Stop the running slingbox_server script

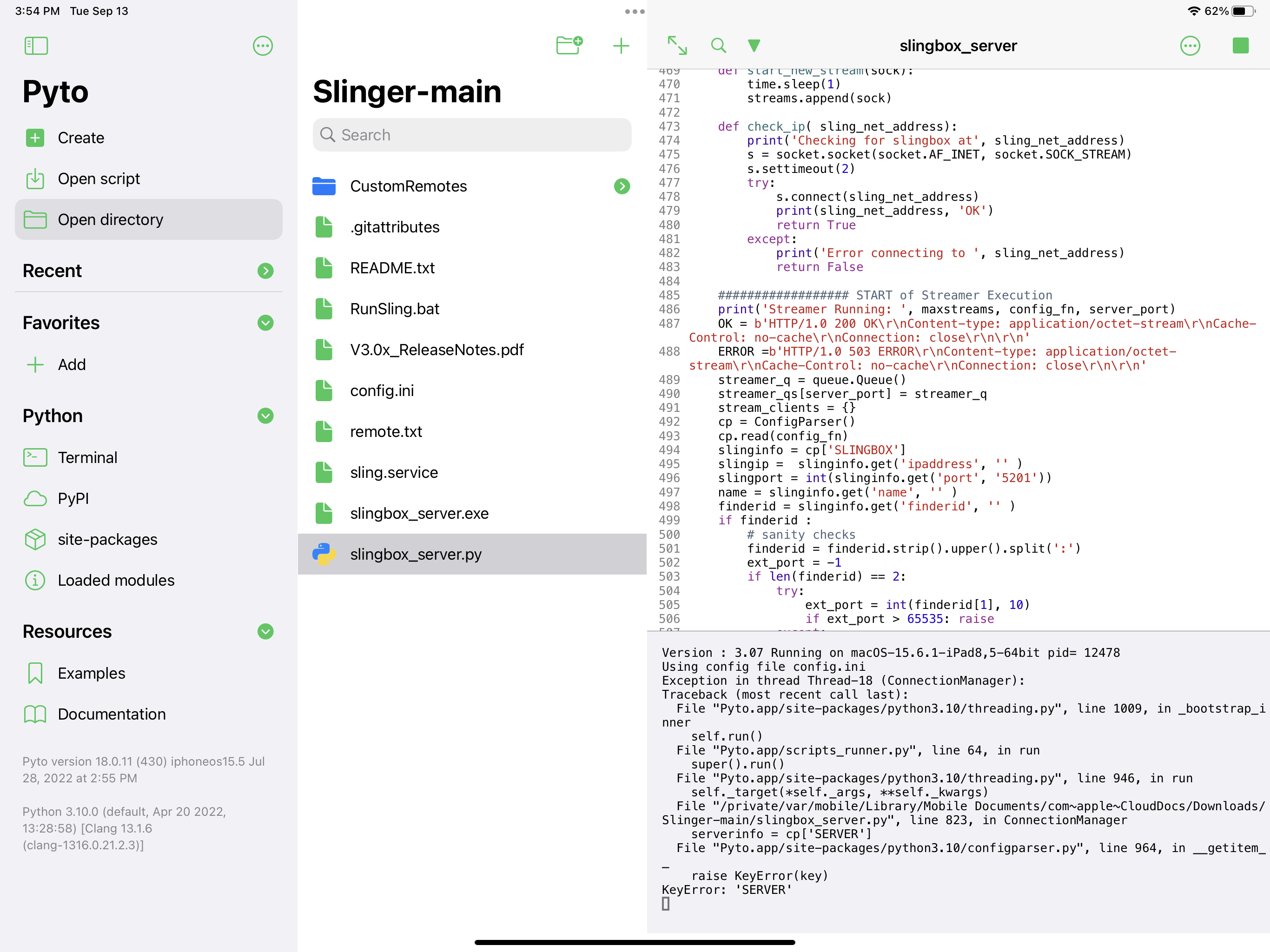coord(1241,46)
